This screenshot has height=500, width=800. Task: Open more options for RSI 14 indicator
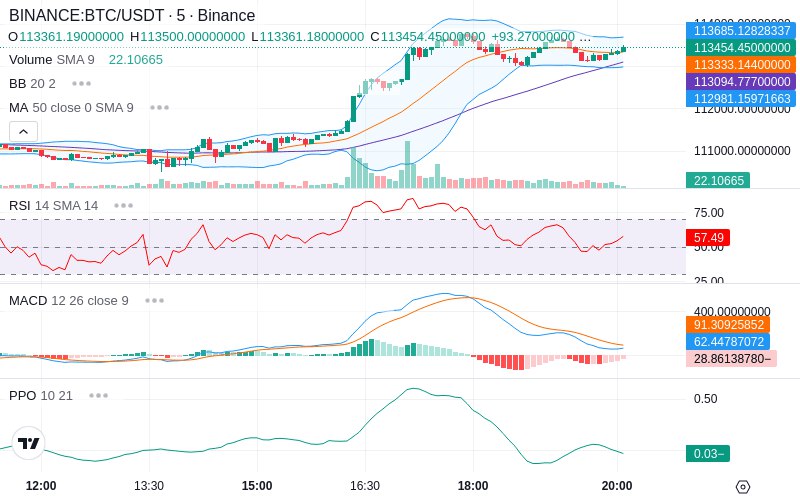coord(123,206)
